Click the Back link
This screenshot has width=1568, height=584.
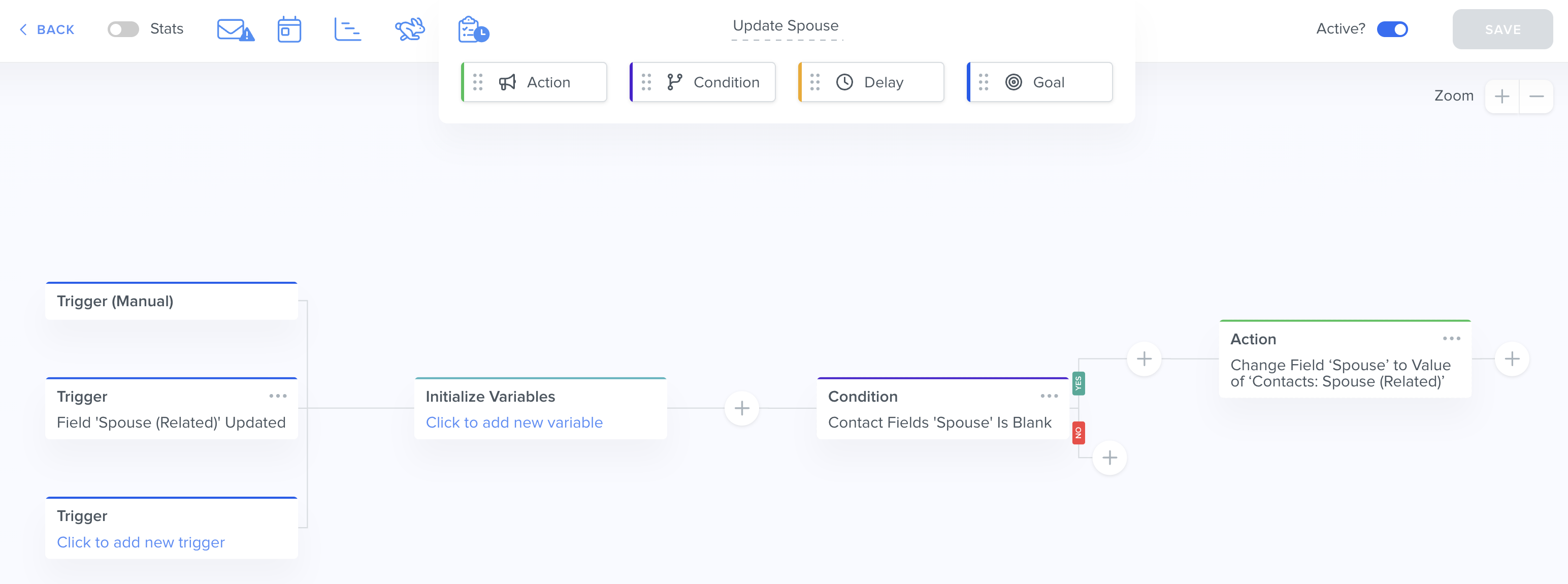pyautogui.click(x=48, y=29)
